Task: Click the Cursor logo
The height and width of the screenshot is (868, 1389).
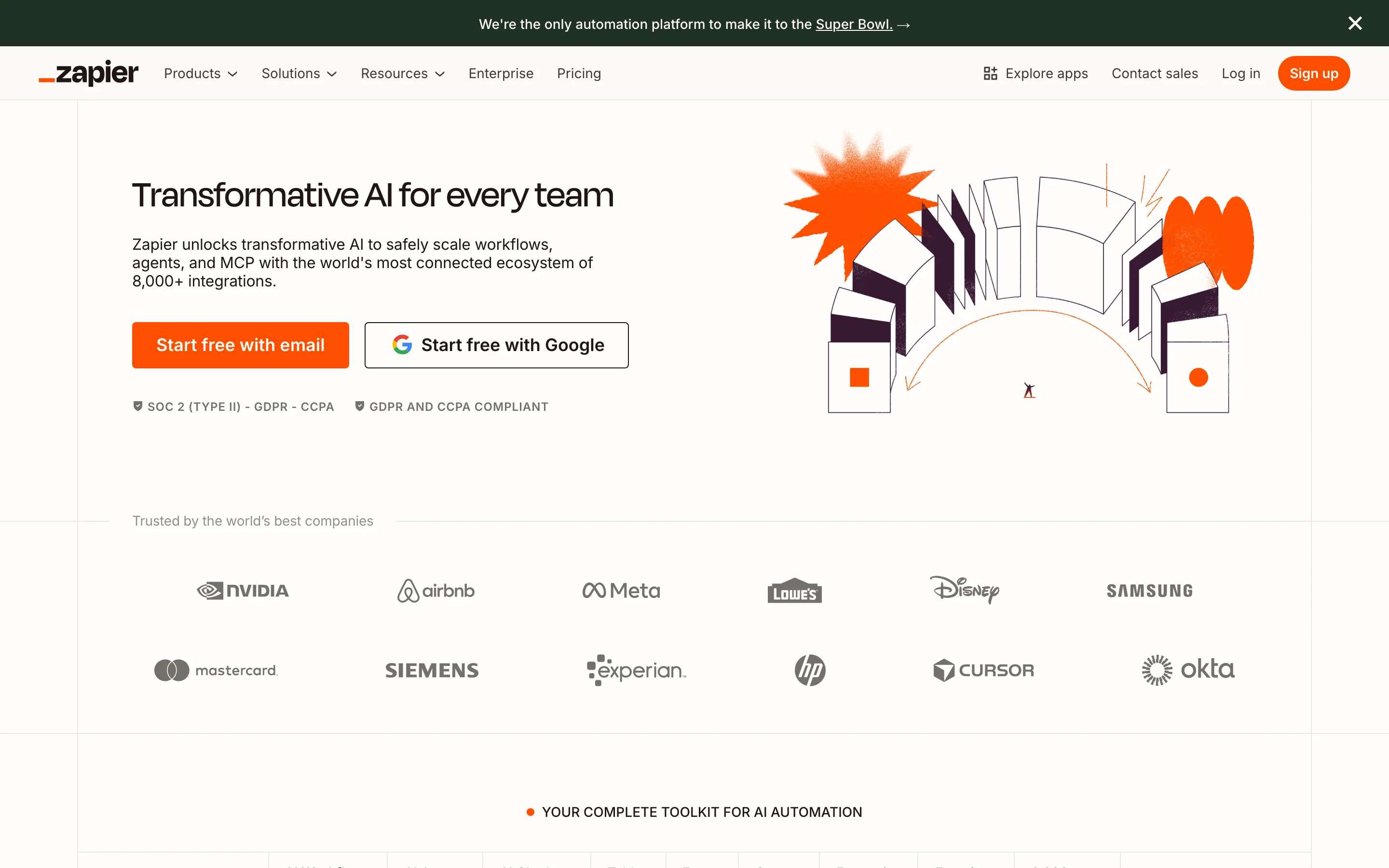Action: (x=983, y=670)
